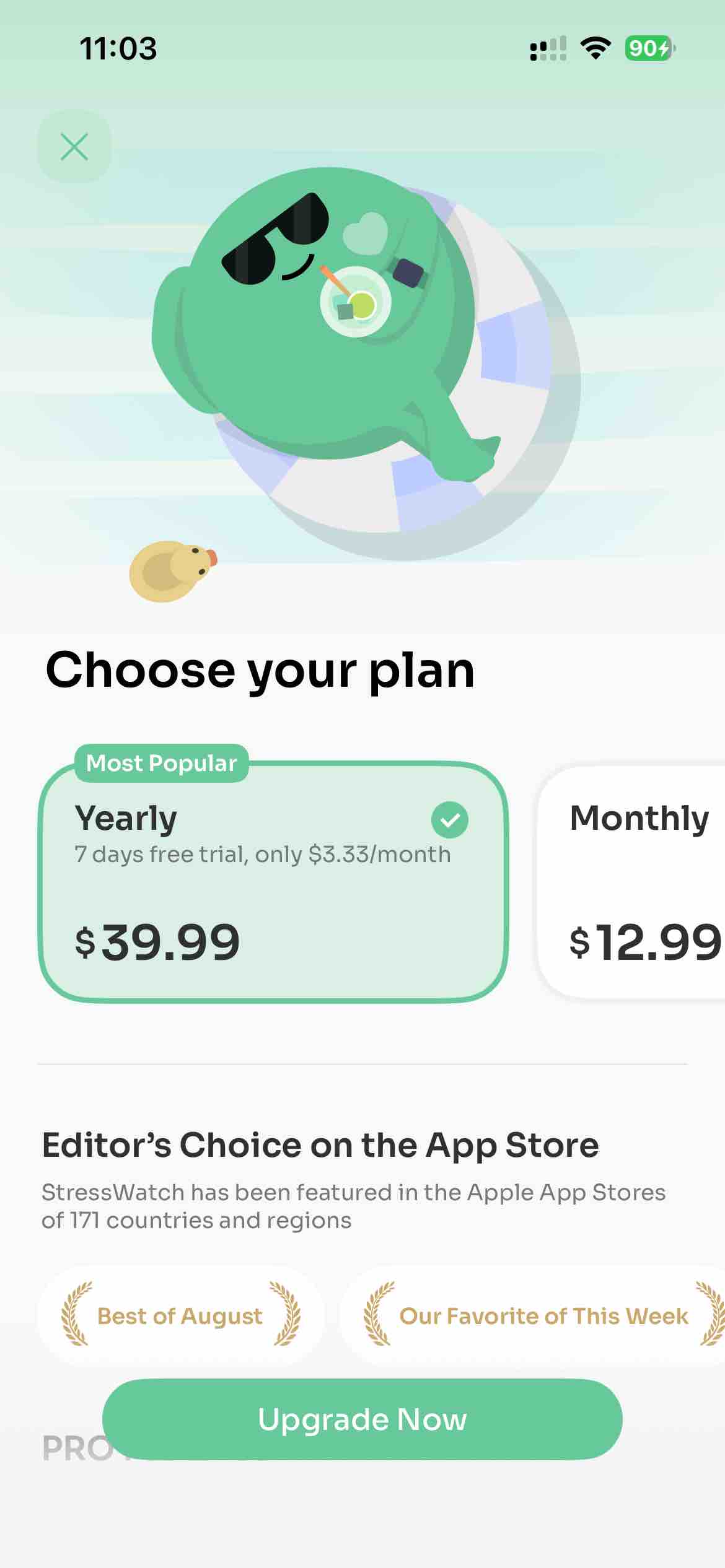Tap the 7 days free trial text

coord(263,855)
